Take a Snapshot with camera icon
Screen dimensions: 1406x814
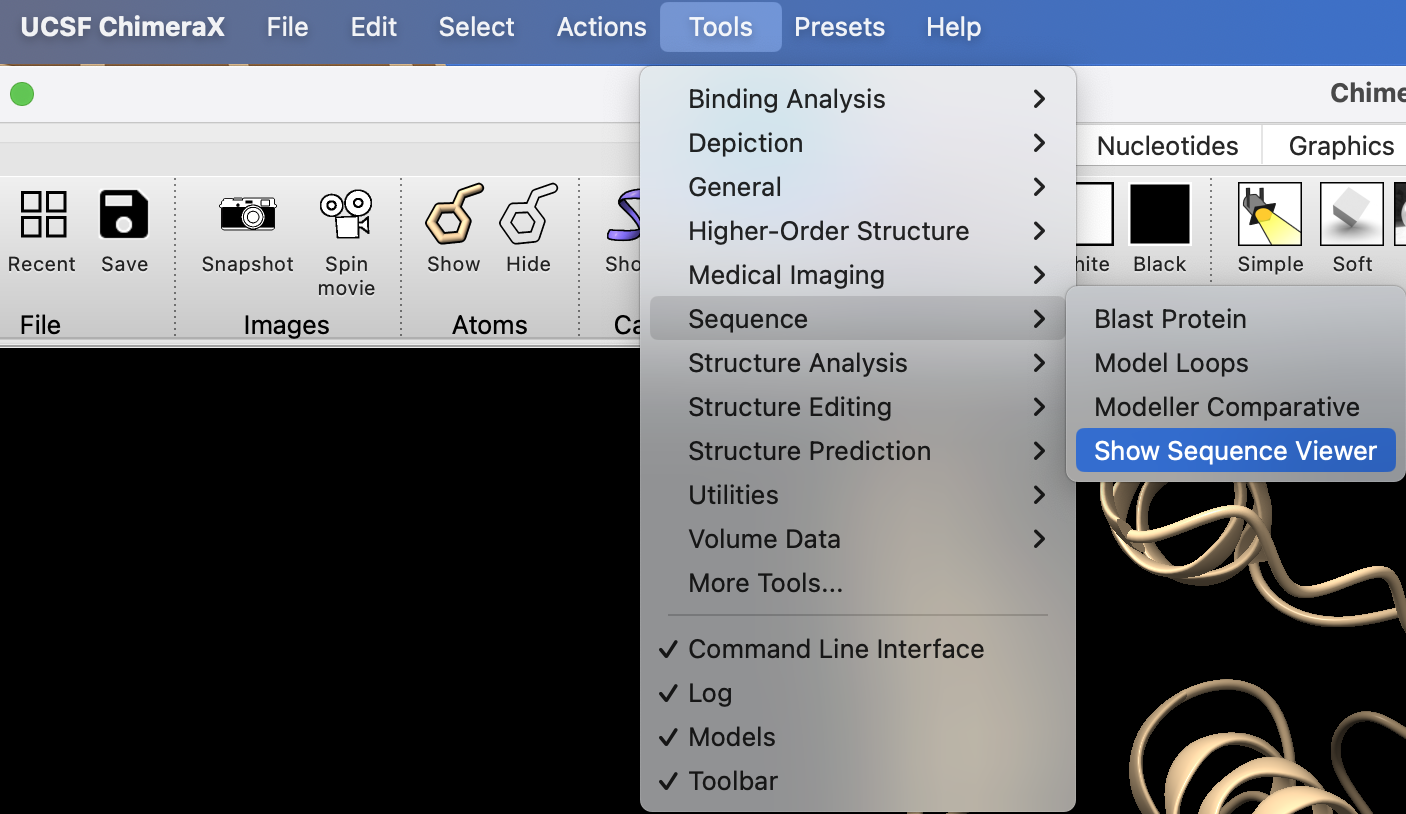point(247,215)
